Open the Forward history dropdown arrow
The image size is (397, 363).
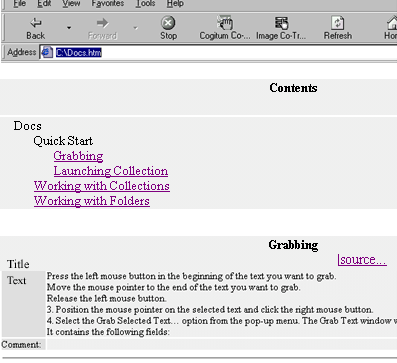pos(136,28)
